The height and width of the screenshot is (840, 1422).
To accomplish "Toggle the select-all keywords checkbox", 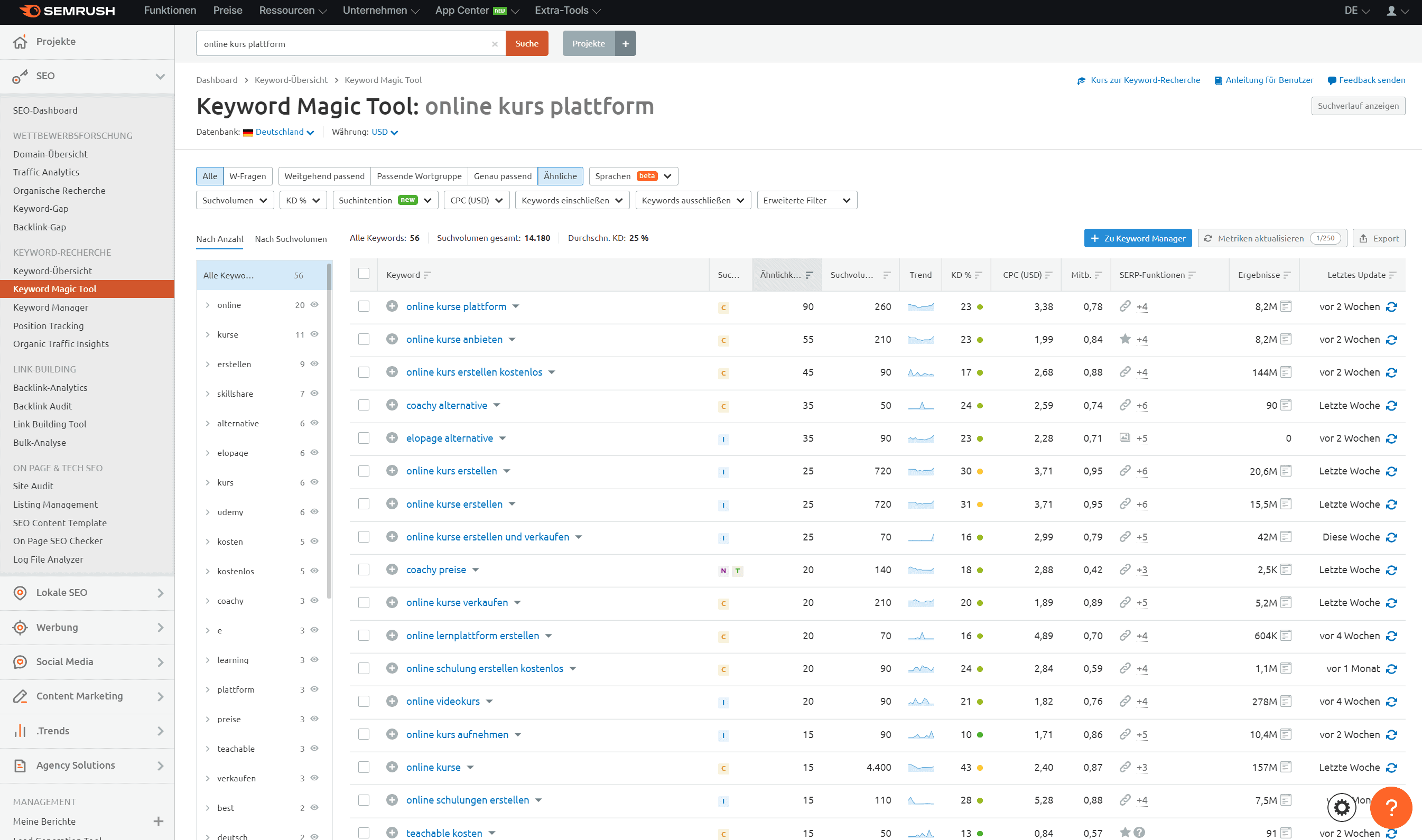I will click(364, 274).
